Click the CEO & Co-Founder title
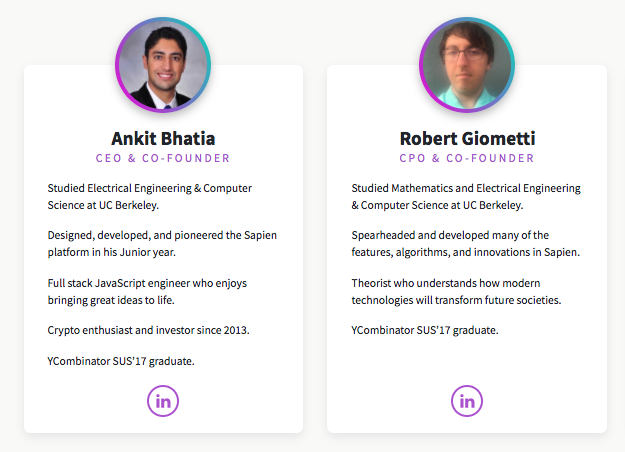 (163, 158)
